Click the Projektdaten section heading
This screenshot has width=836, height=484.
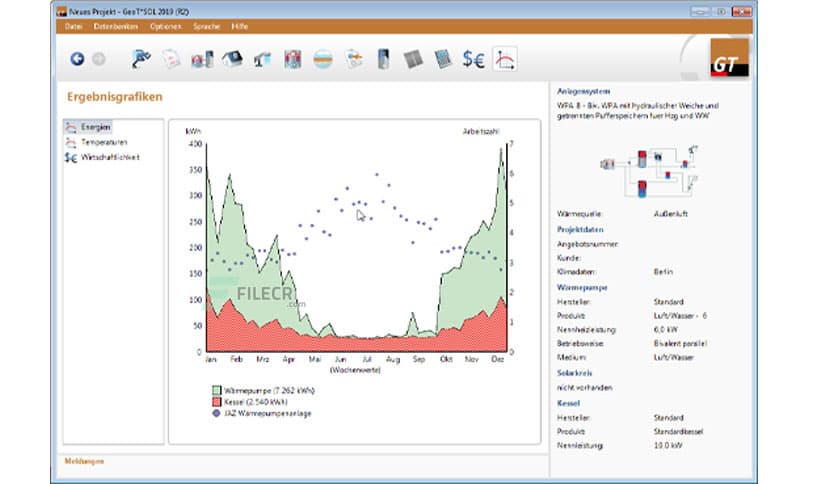[x=580, y=229]
